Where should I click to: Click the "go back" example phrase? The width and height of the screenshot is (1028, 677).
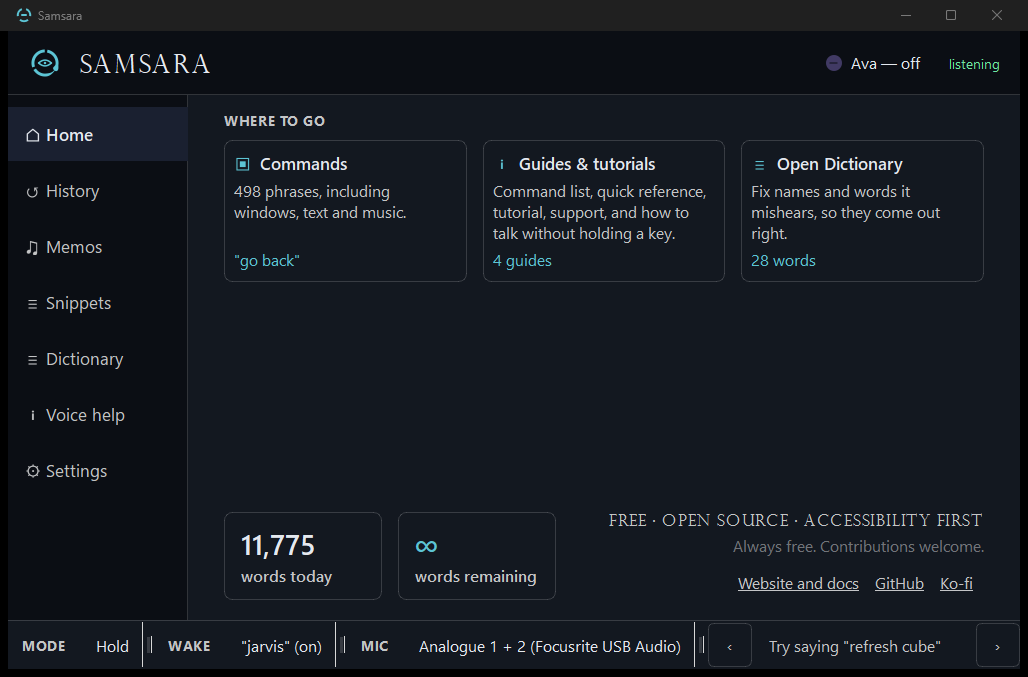(x=267, y=261)
